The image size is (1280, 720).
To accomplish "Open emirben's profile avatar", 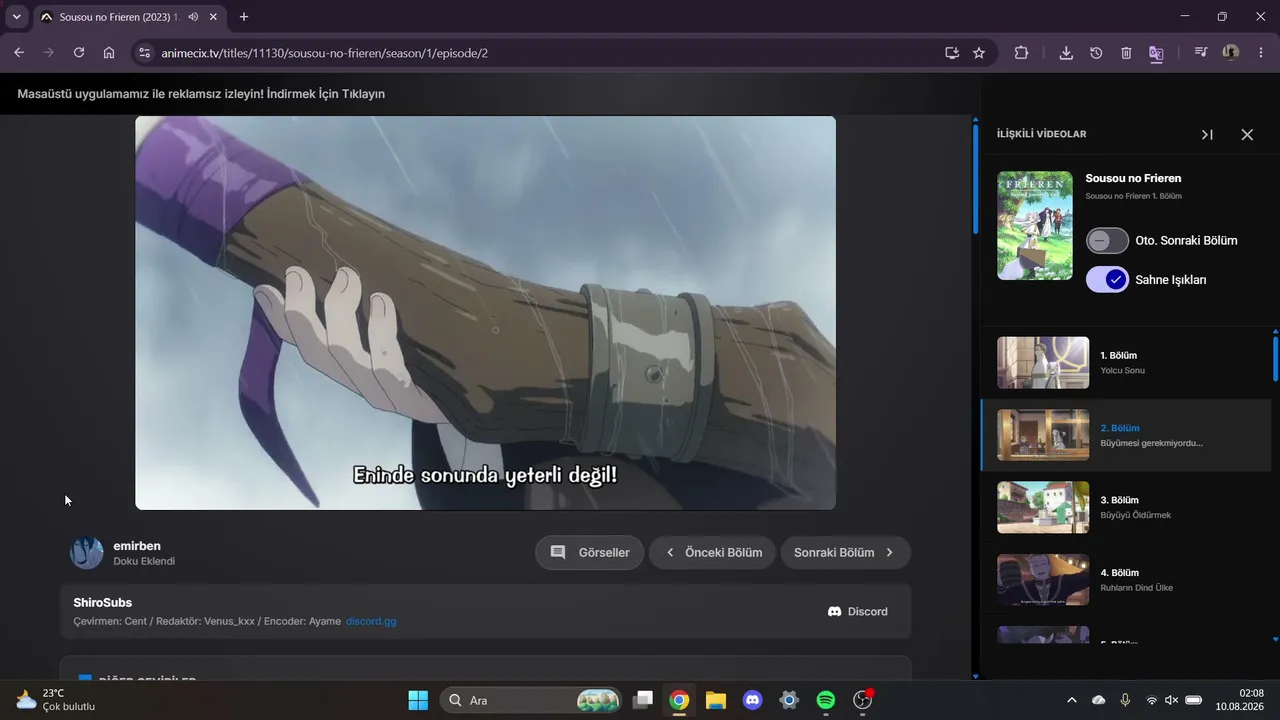I will click(86, 553).
